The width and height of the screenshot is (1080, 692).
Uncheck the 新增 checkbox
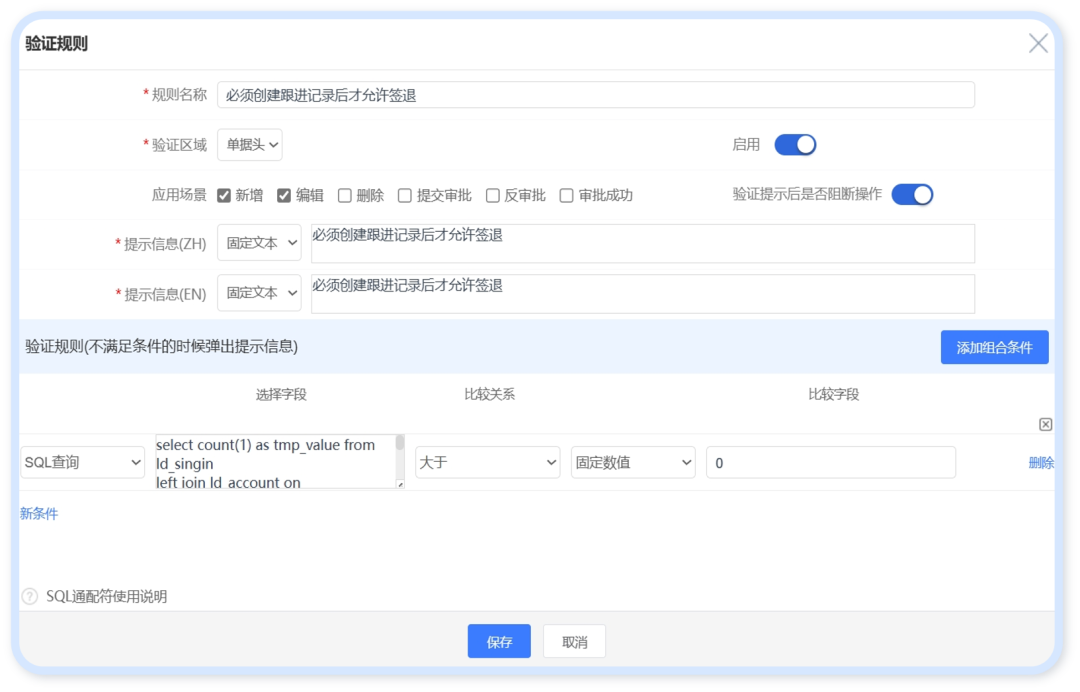tap(224, 195)
